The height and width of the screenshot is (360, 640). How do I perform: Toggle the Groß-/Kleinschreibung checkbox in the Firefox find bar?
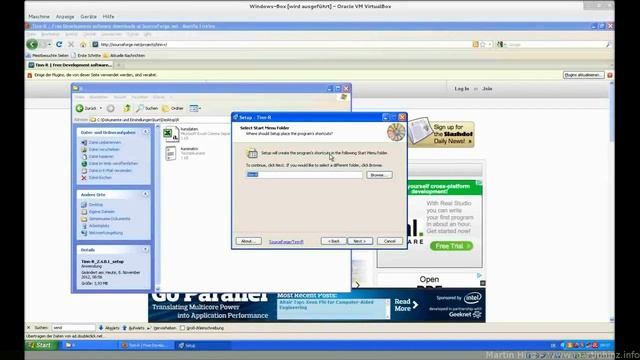click(182, 328)
